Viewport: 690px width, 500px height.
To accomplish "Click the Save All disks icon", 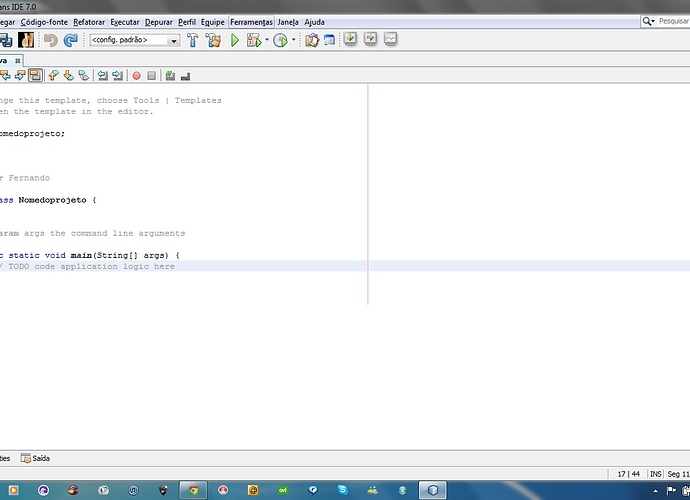I will (6, 40).
